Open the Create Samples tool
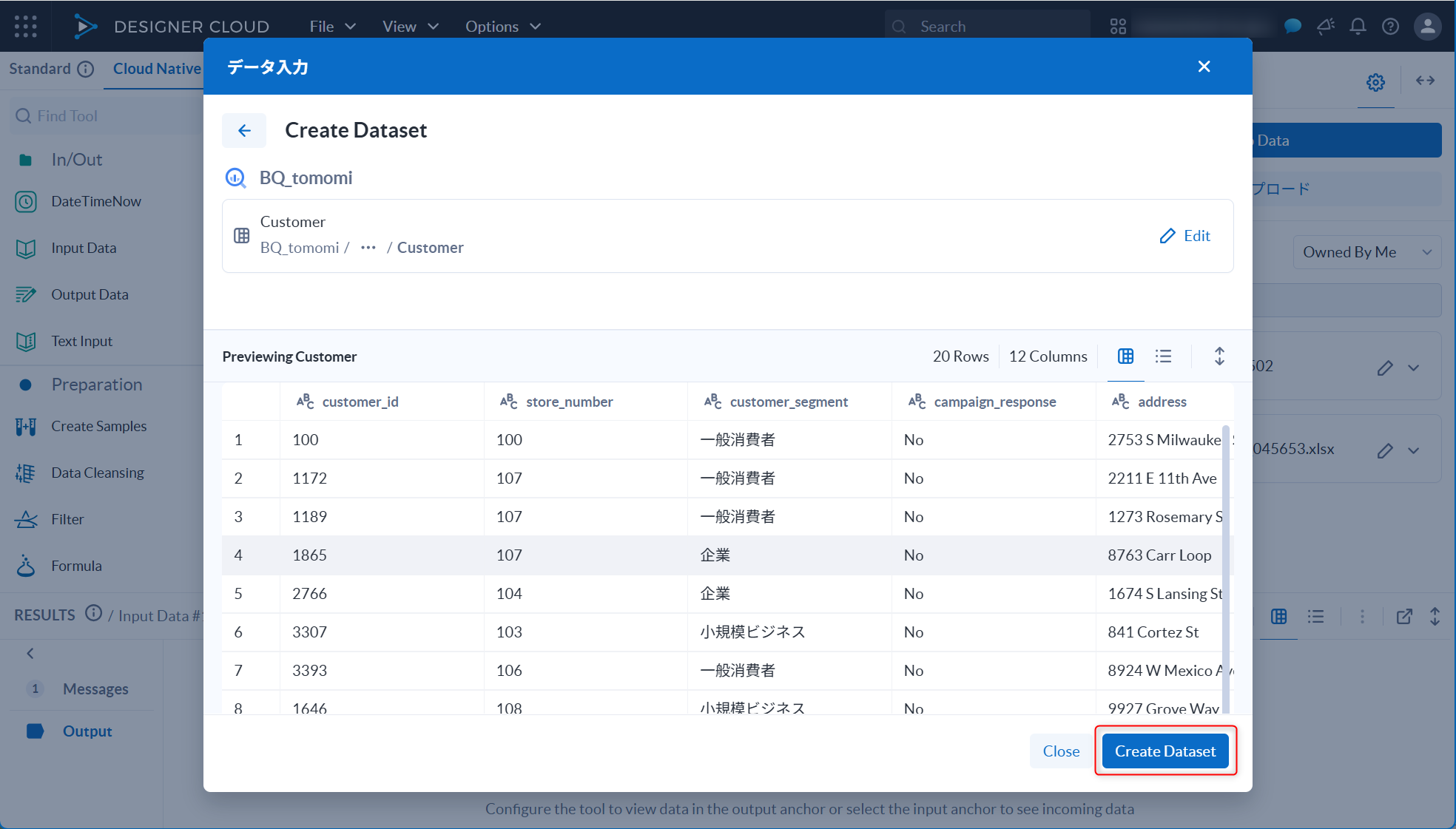This screenshot has width=1456, height=829. (98, 425)
